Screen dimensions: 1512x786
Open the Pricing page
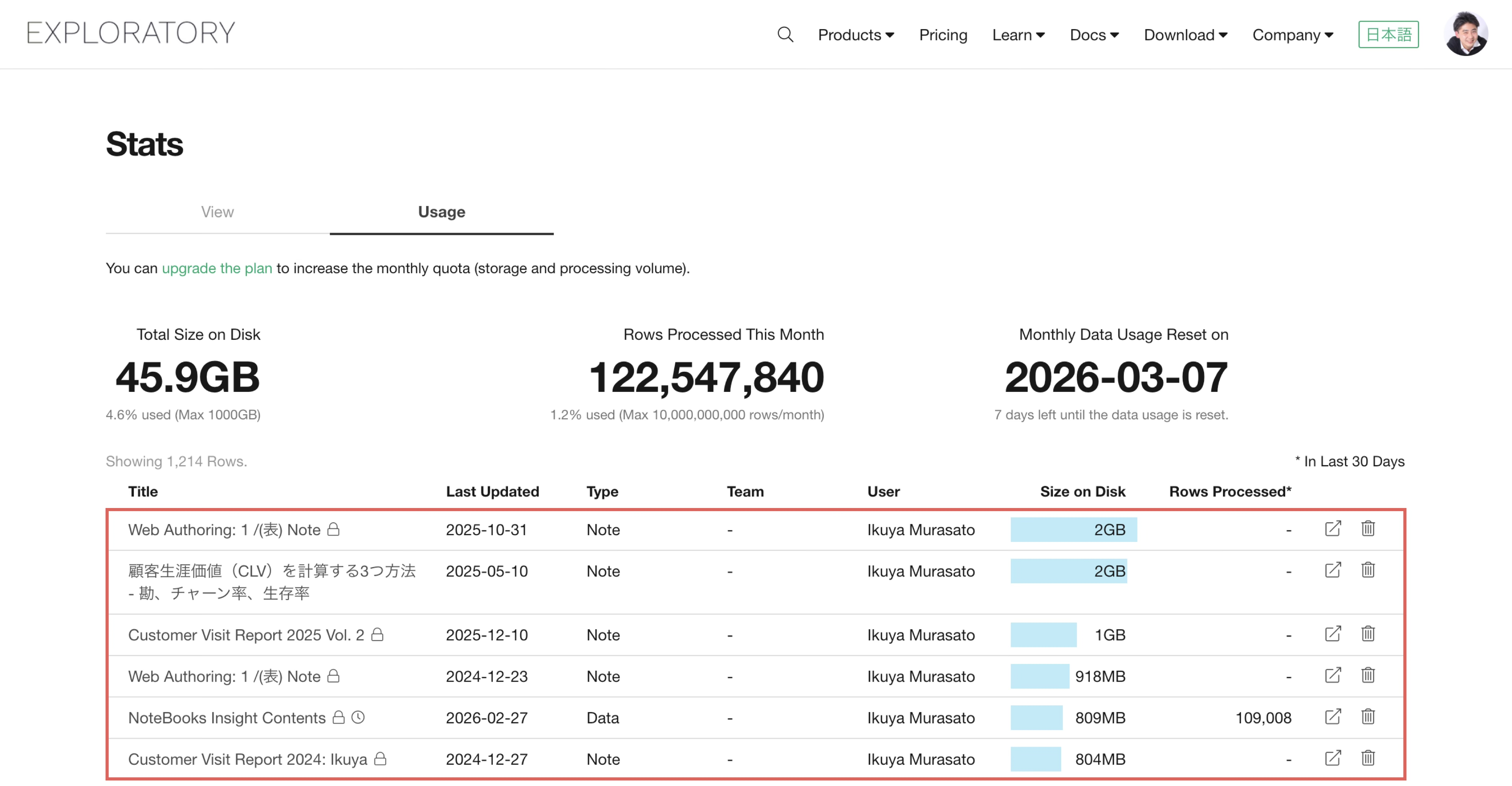943,35
